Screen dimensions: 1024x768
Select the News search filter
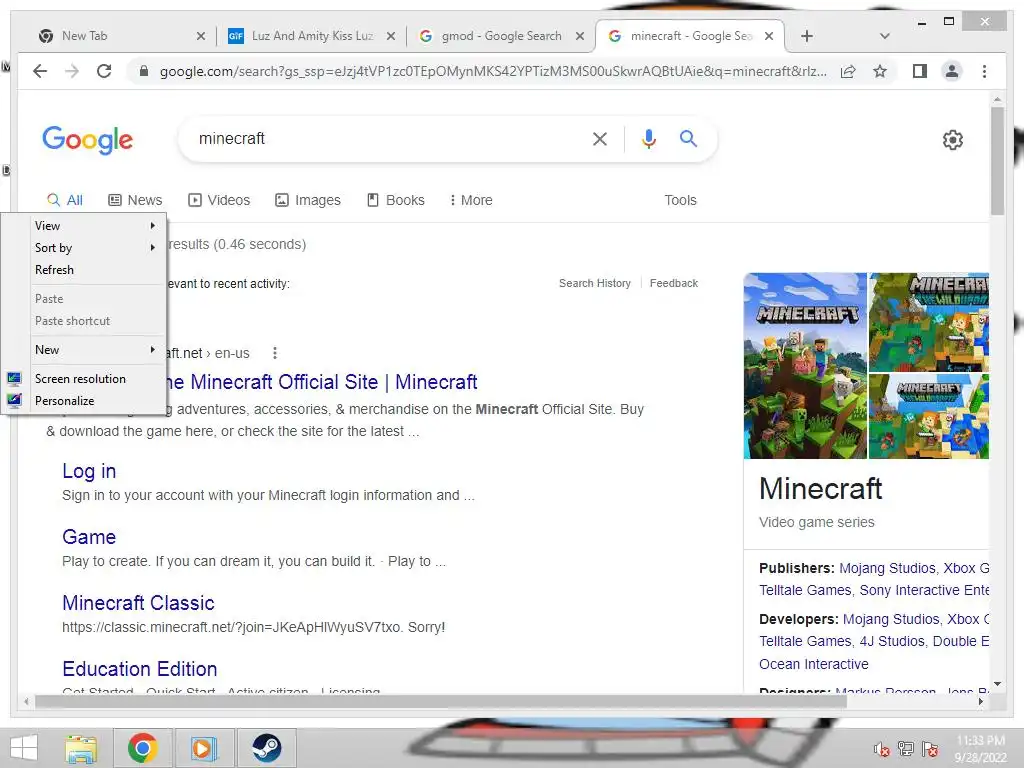[x=135, y=200]
